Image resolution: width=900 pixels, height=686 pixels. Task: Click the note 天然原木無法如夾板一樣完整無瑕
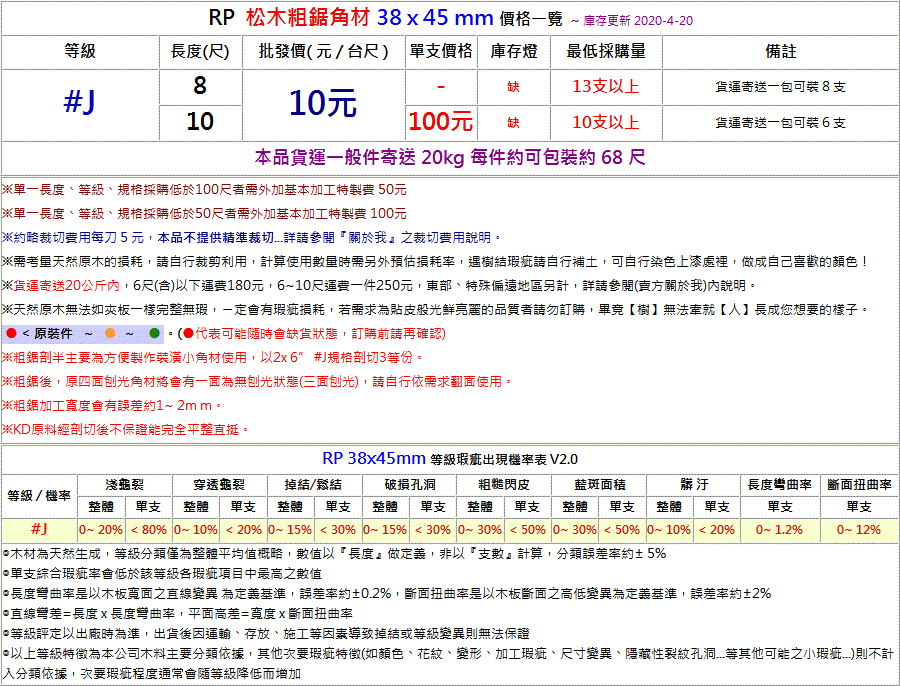pyautogui.click(x=436, y=310)
